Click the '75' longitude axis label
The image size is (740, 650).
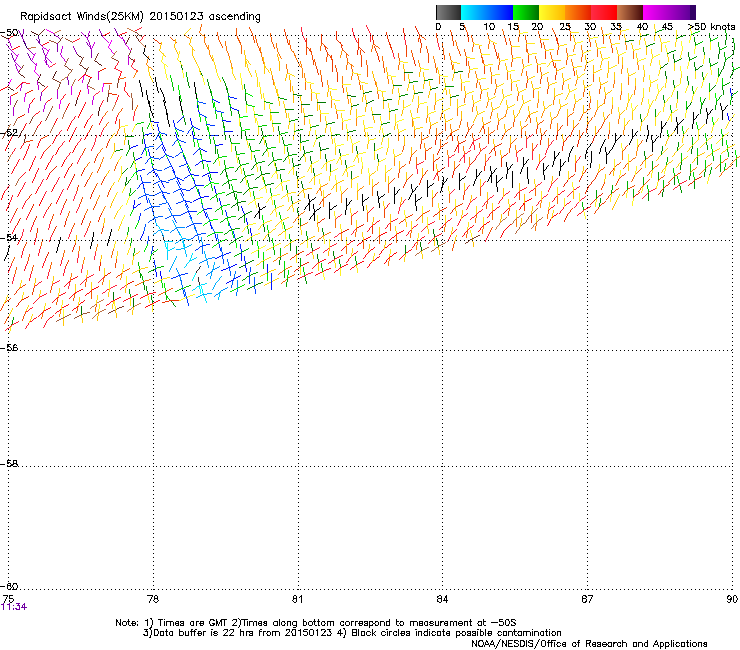[x=8, y=599]
